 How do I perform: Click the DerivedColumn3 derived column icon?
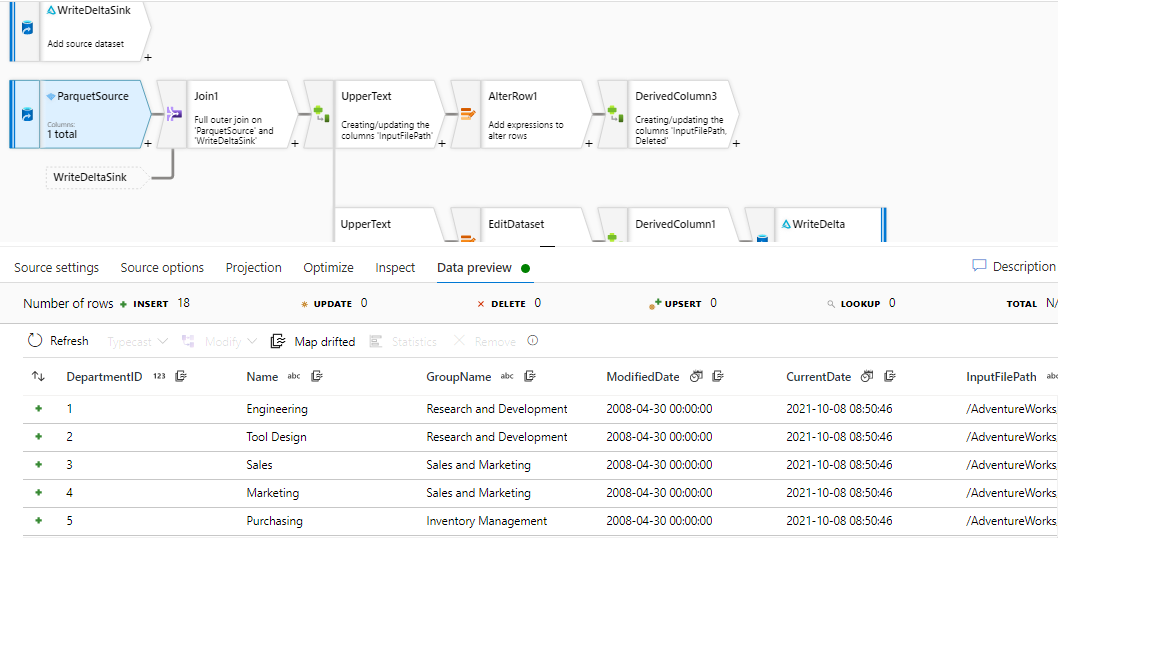point(613,114)
